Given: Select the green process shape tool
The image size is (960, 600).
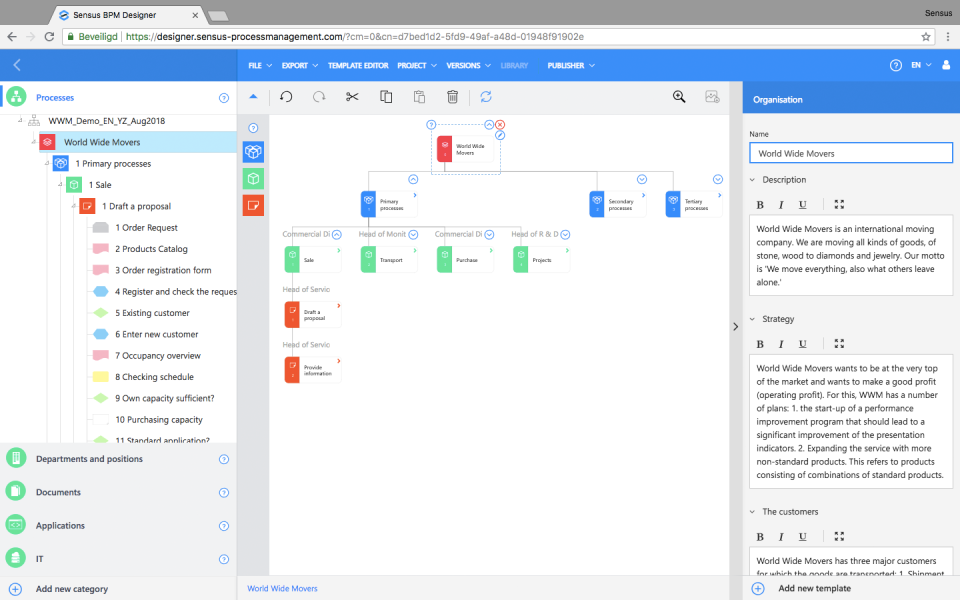Looking at the screenshot, I should 253,179.
